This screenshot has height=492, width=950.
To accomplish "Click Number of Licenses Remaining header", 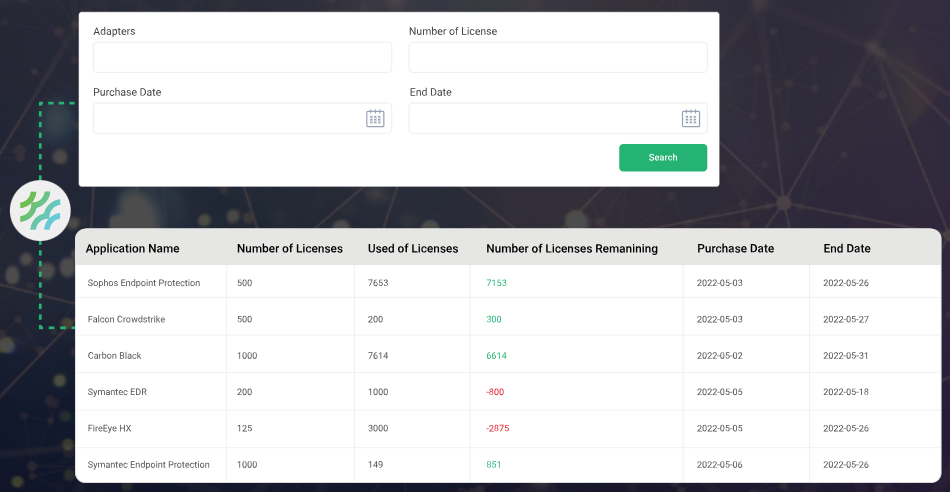I will point(572,248).
